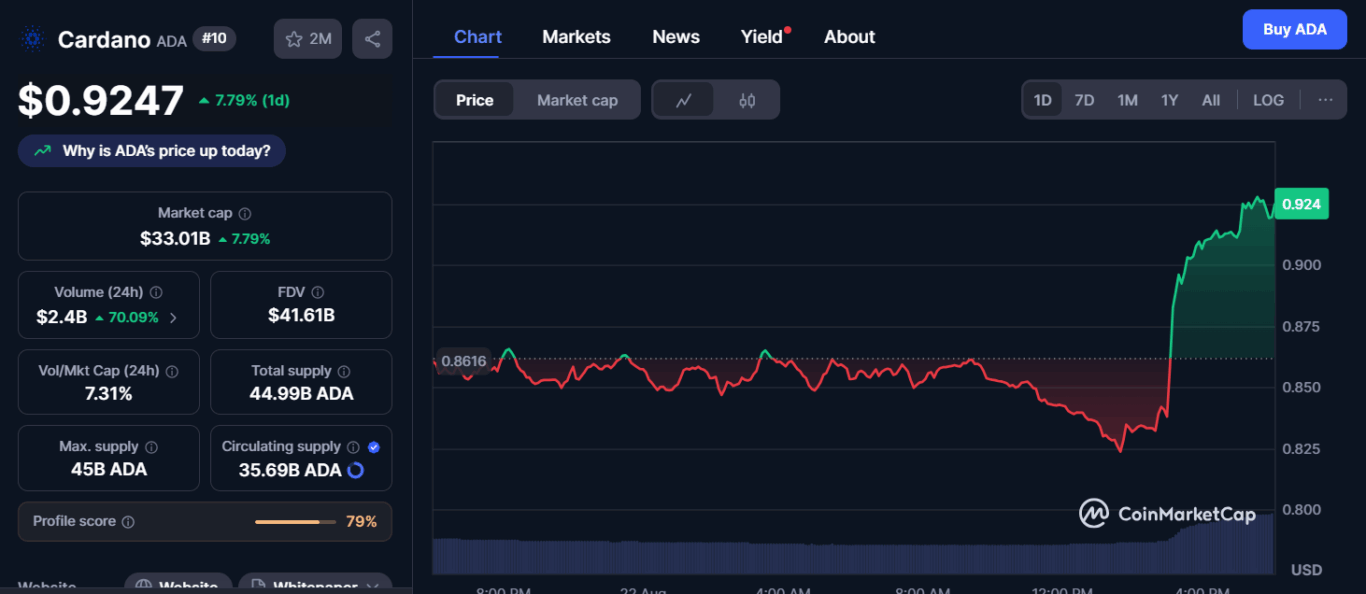Image resolution: width=1366 pixels, height=594 pixels.
Task: Show info tooltip beside FDV label
Action: (318, 292)
